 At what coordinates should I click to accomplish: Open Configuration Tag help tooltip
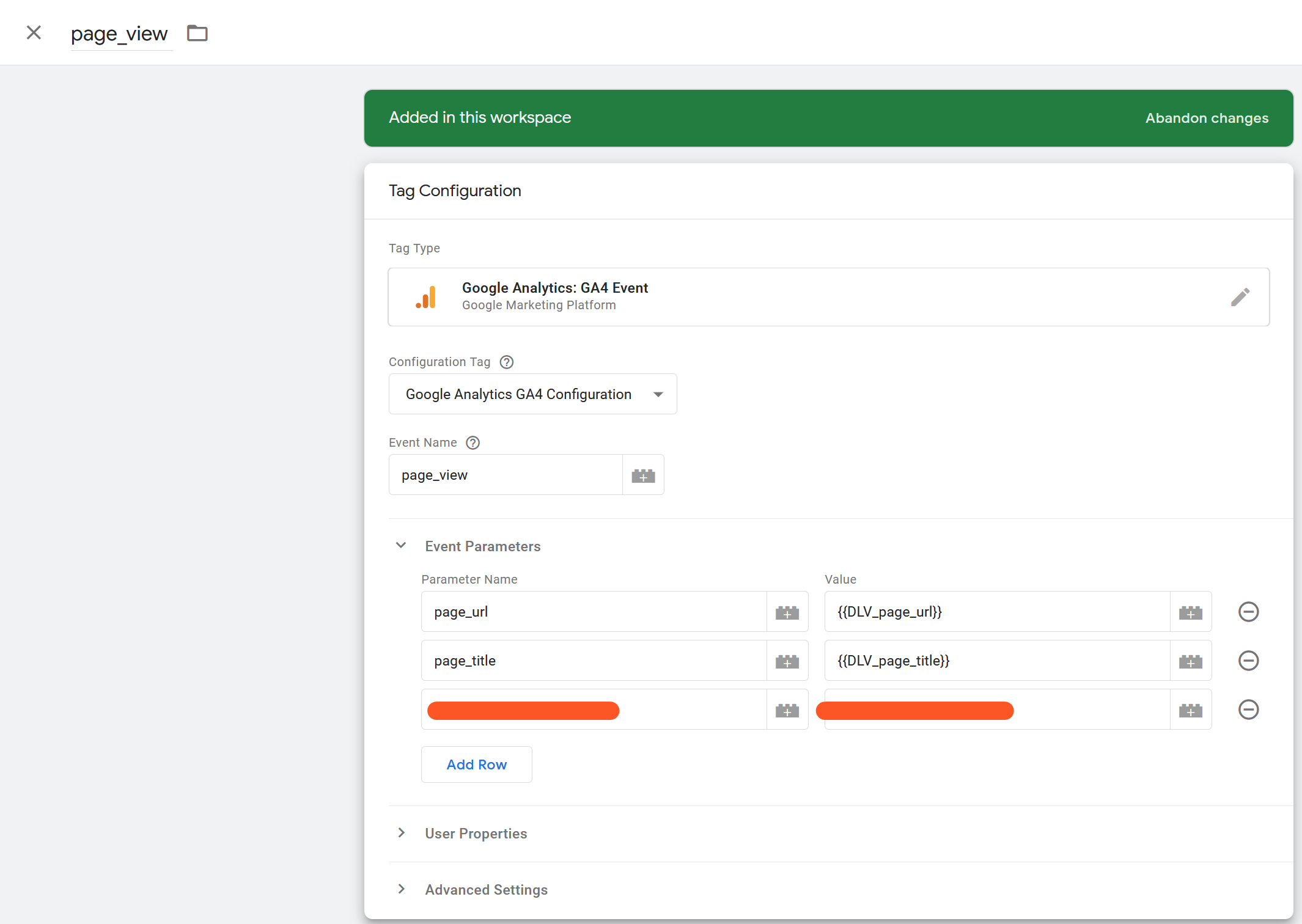point(507,362)
